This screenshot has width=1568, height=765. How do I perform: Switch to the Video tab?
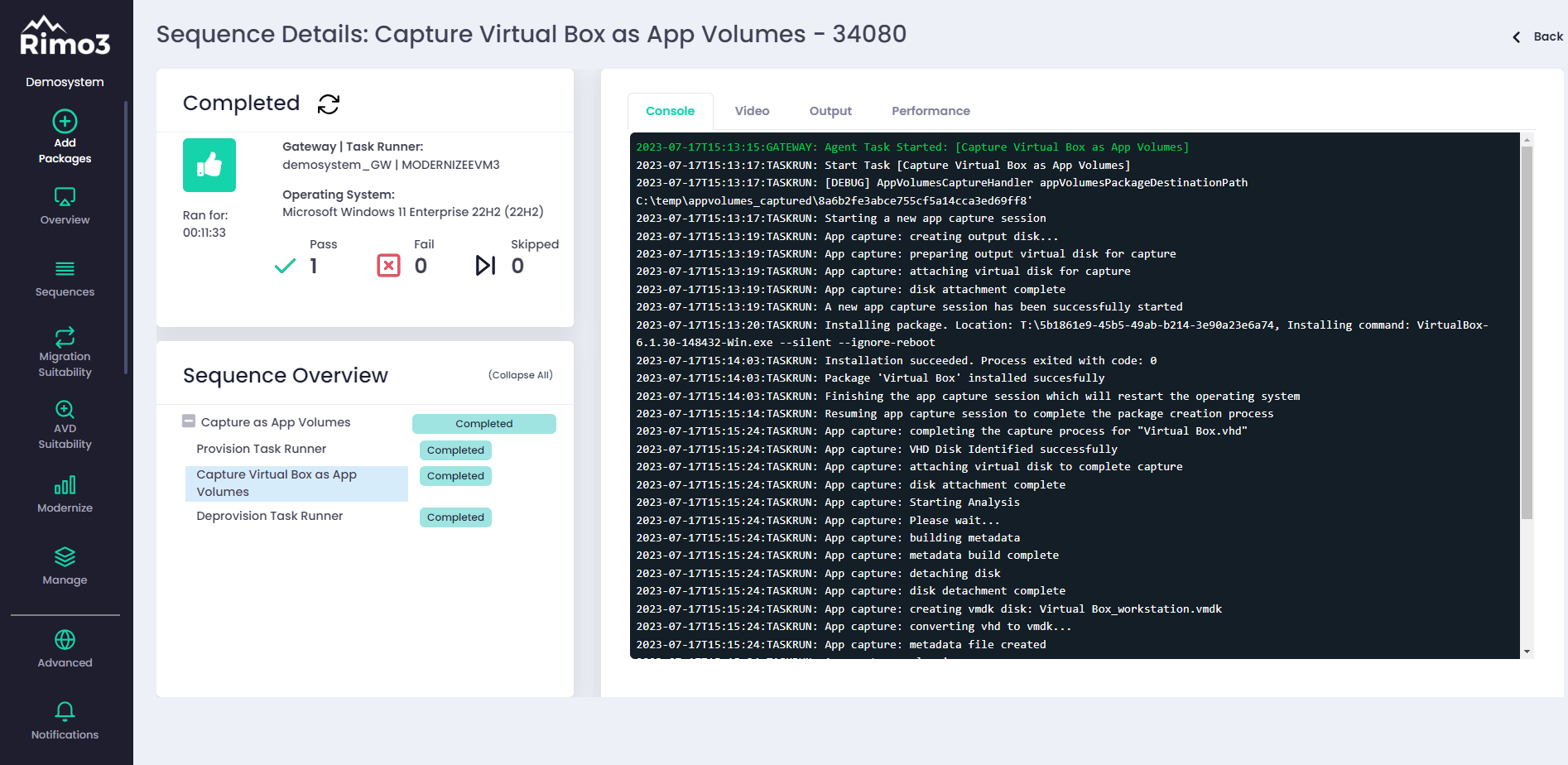coord(752,111)
